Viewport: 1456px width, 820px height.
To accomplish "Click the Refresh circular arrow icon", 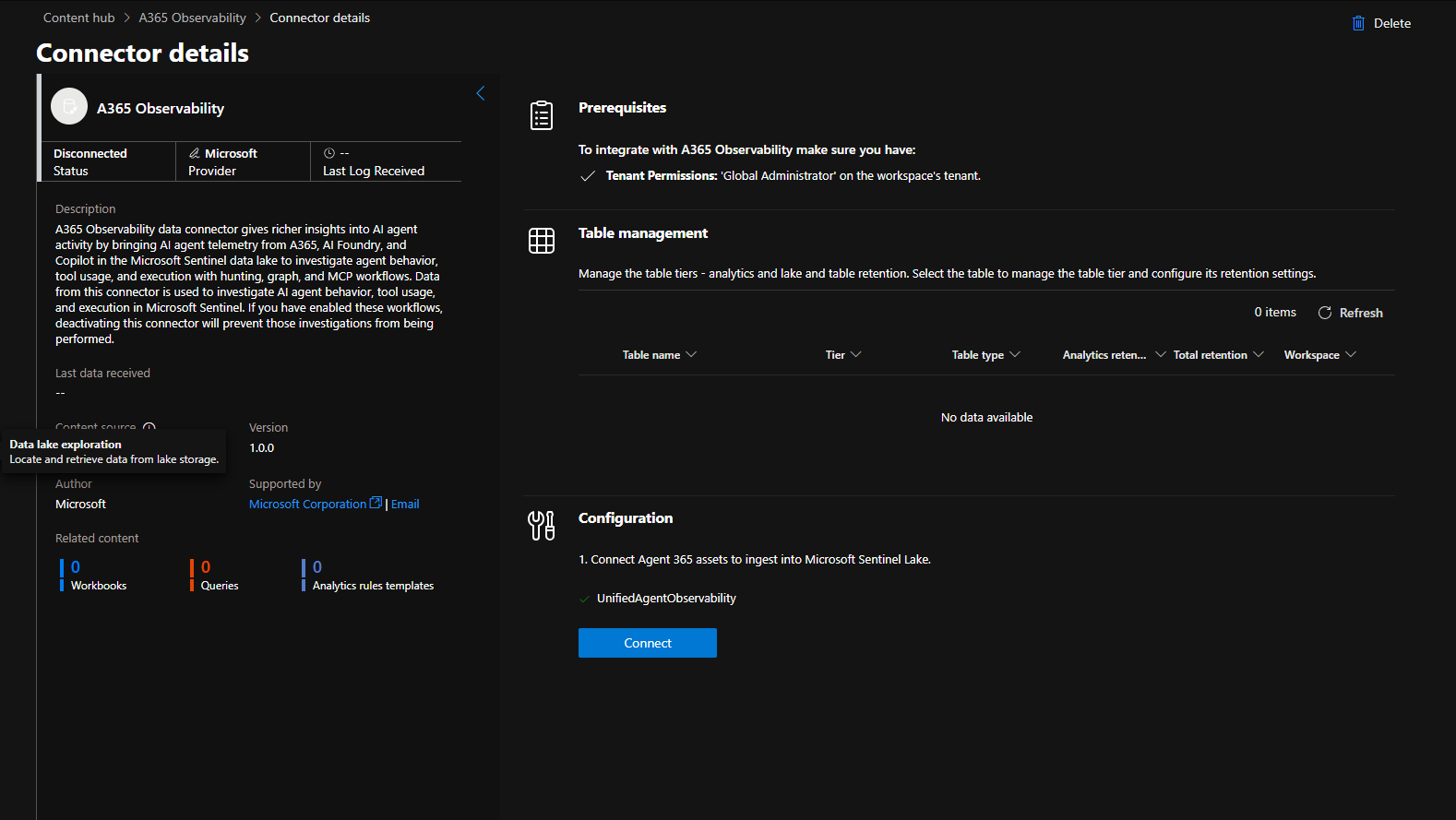I will coord(1325,313).
